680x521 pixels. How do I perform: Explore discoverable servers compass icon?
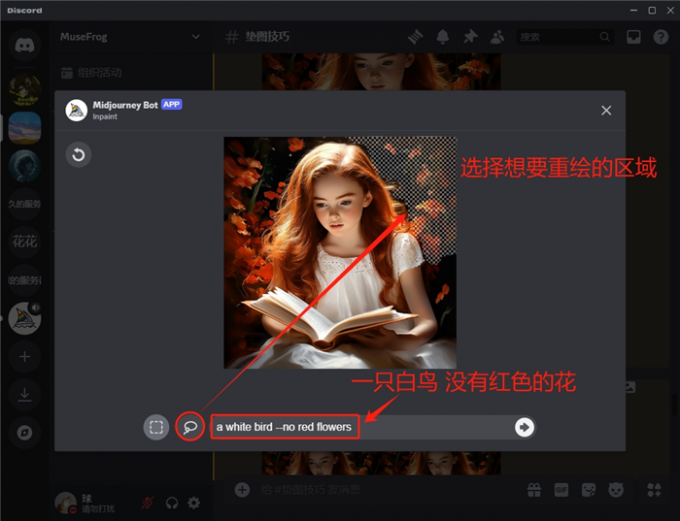point(25,433)
